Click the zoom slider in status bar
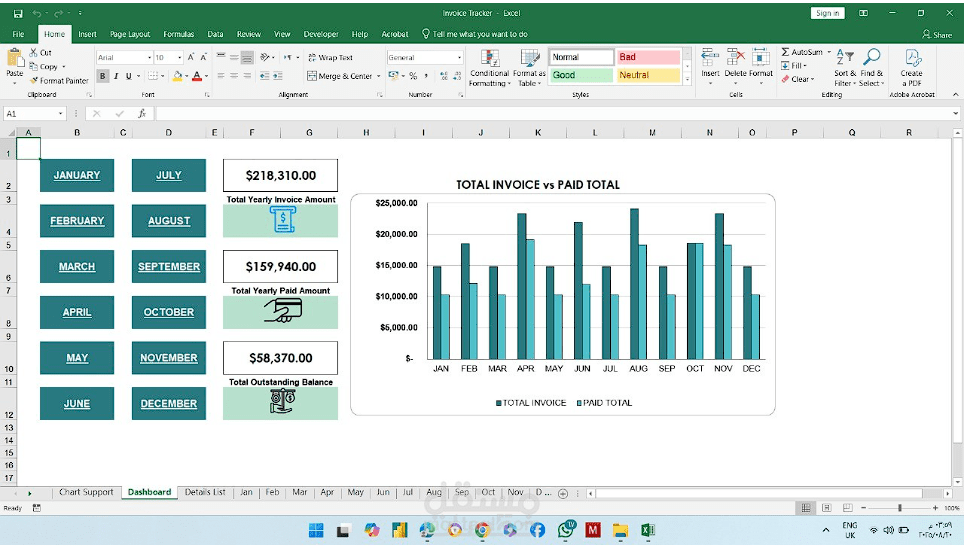The width and height of the screenshot is (965, 548). click(x=899, y=508)
